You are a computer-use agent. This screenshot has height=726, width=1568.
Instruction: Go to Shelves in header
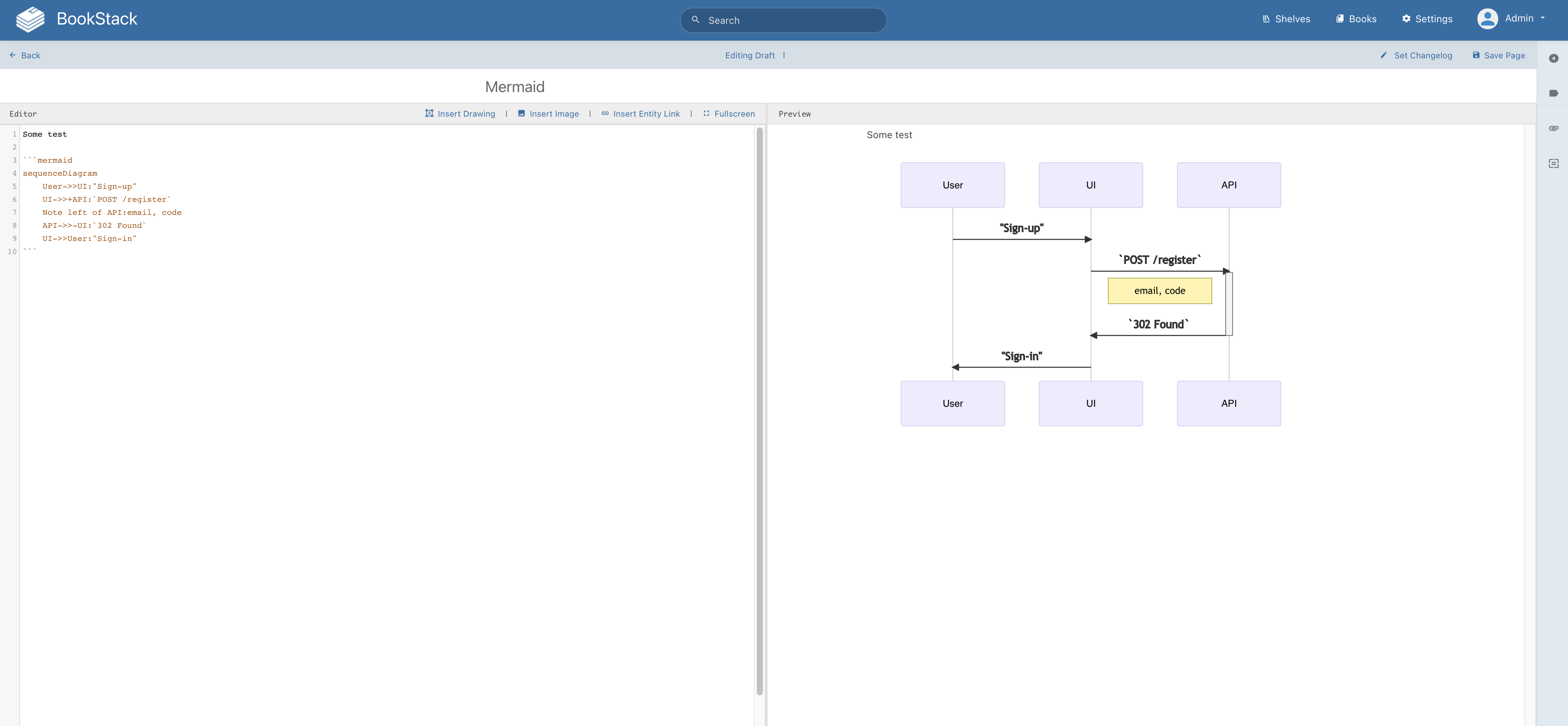(1286, 19)
